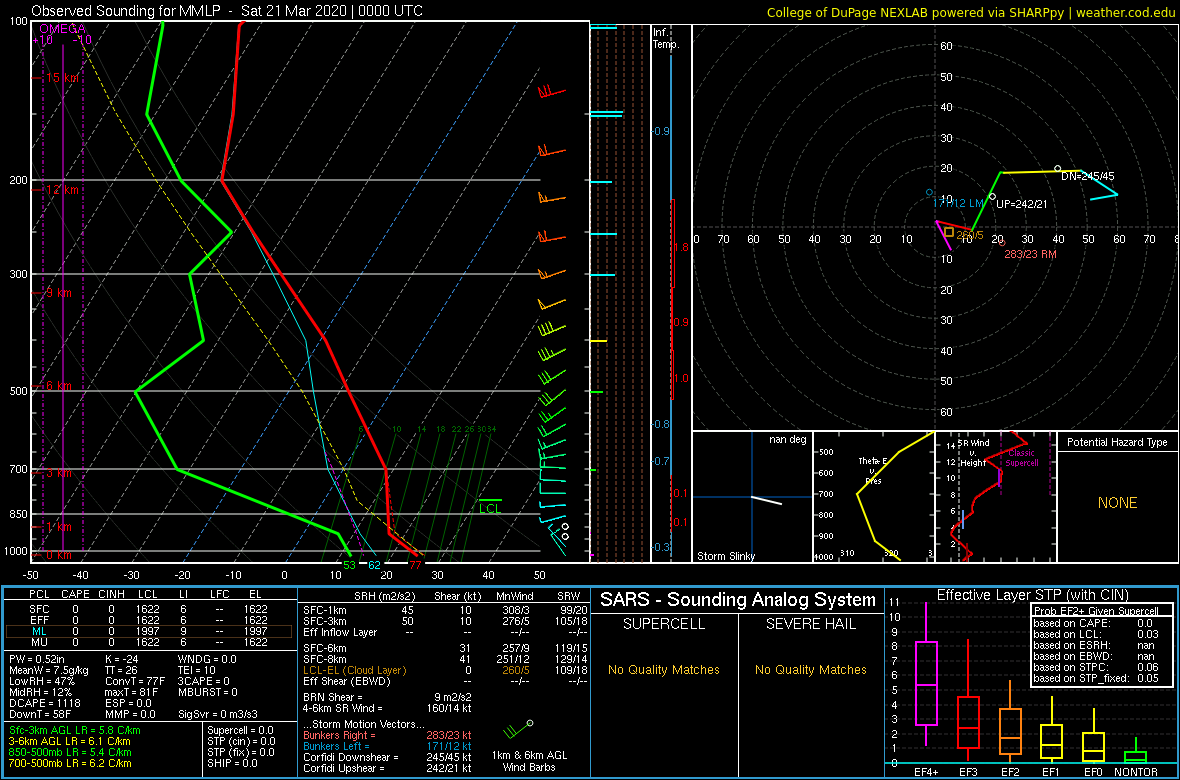
Task: Click the Potential Hazard Type heading
Action: (1117, 443)
